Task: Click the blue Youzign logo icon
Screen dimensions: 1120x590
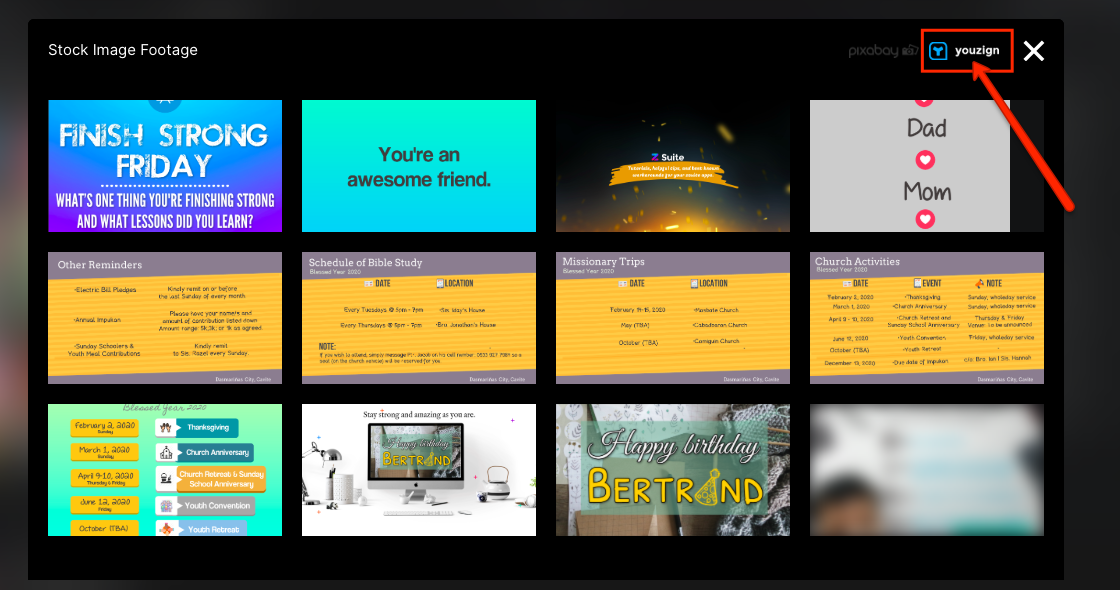Action: 938,51
